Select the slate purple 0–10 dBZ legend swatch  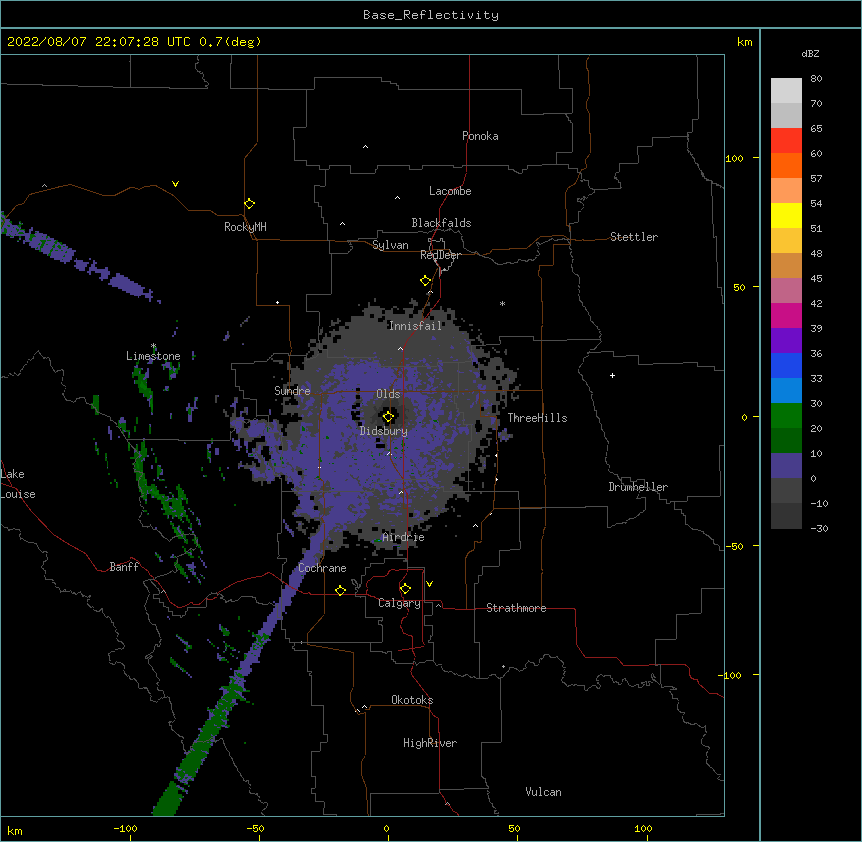[786, 466]
